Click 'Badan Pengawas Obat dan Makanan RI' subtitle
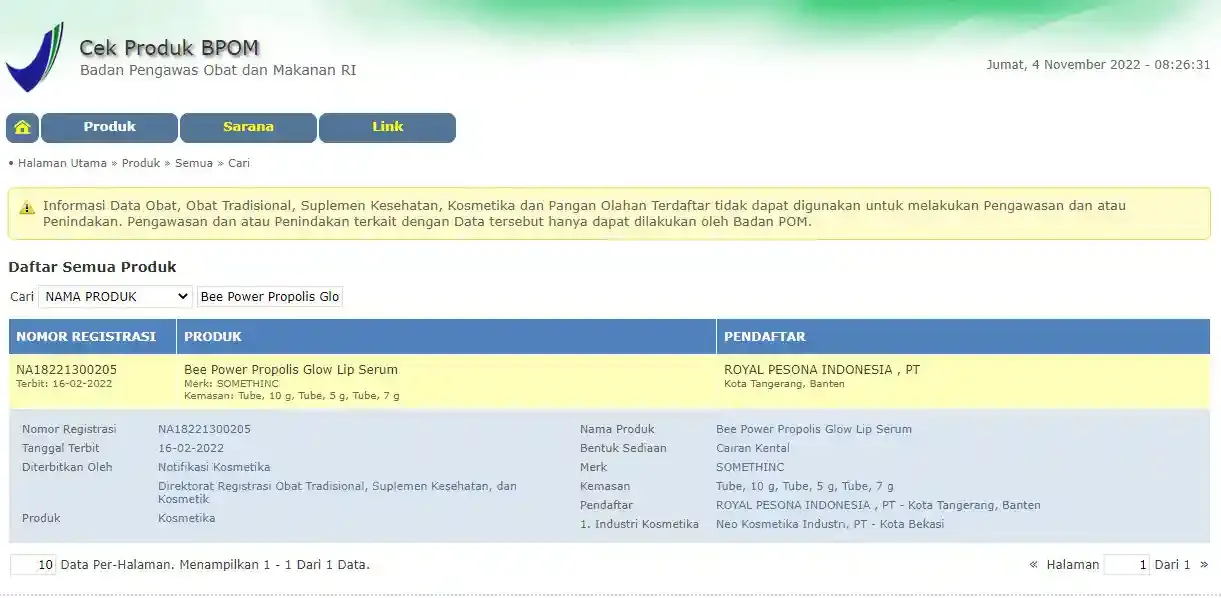The height and width of the screenshot is (598, 1221). (x=218, y=71)
